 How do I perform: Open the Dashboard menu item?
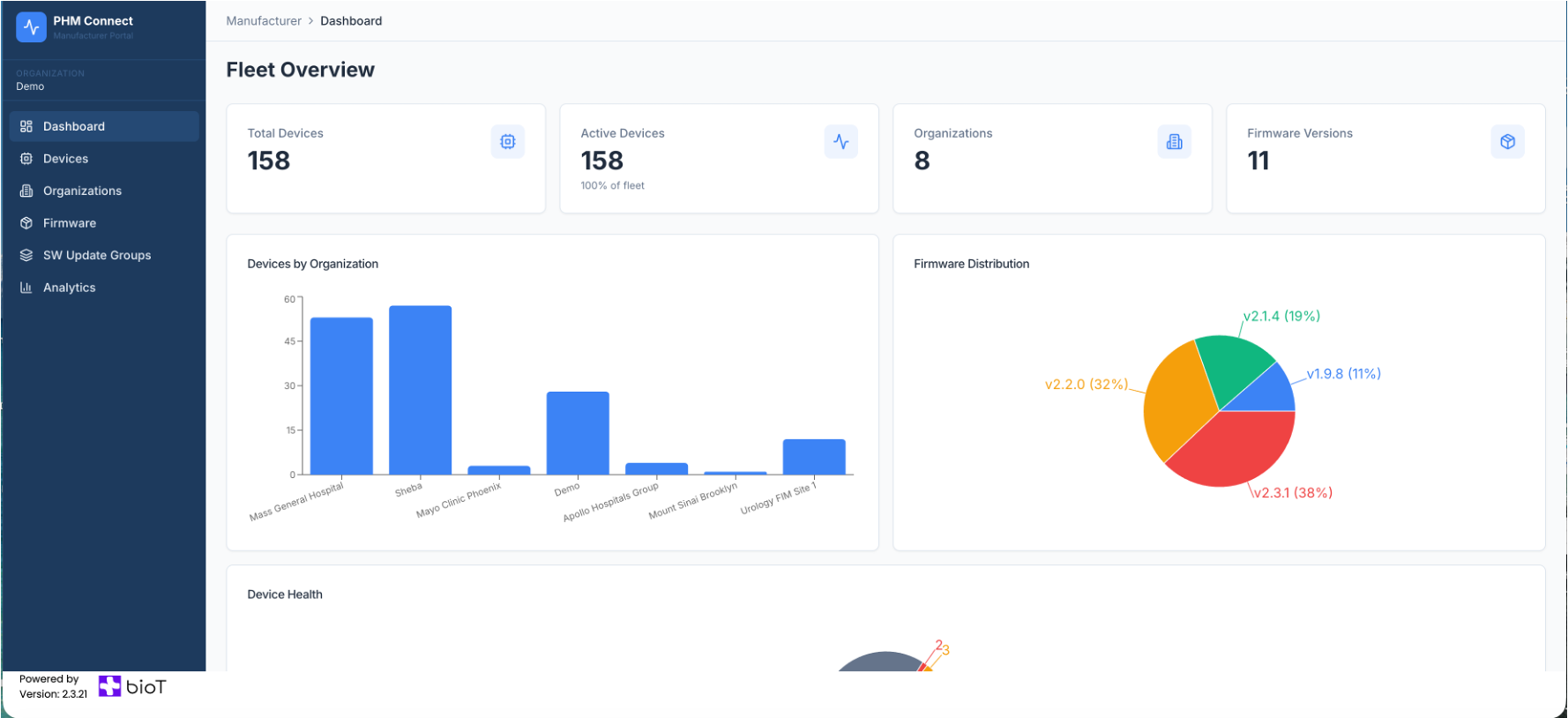coord(104,126)
